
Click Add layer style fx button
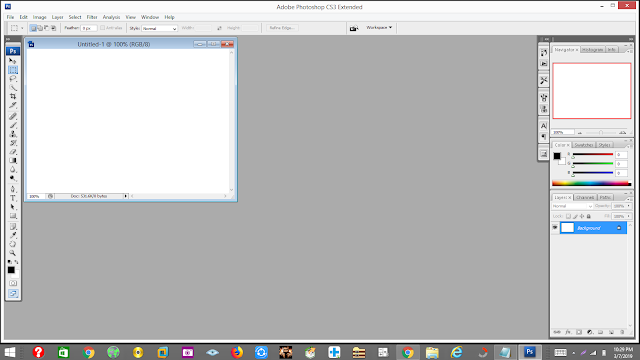tap(568, 332)
